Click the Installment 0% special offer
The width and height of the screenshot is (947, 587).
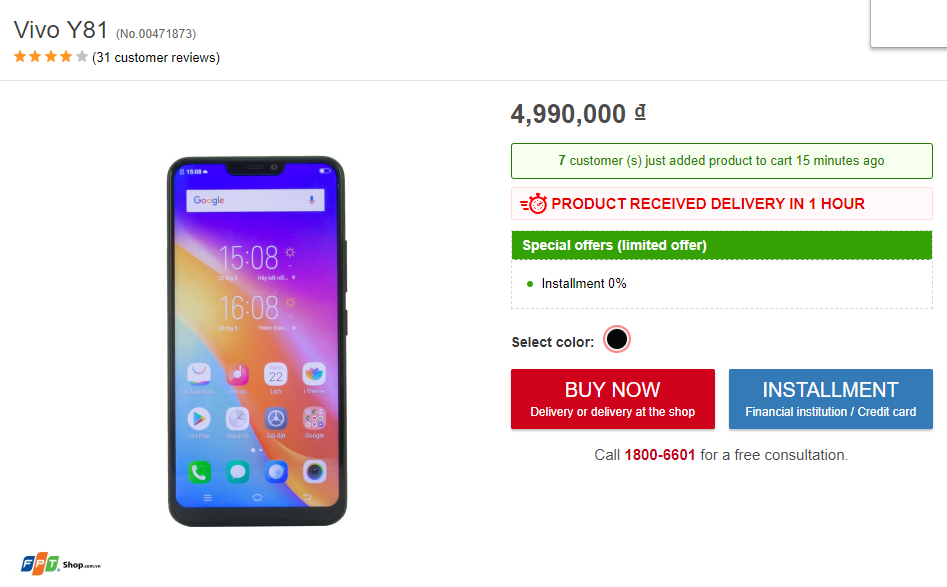583,284
